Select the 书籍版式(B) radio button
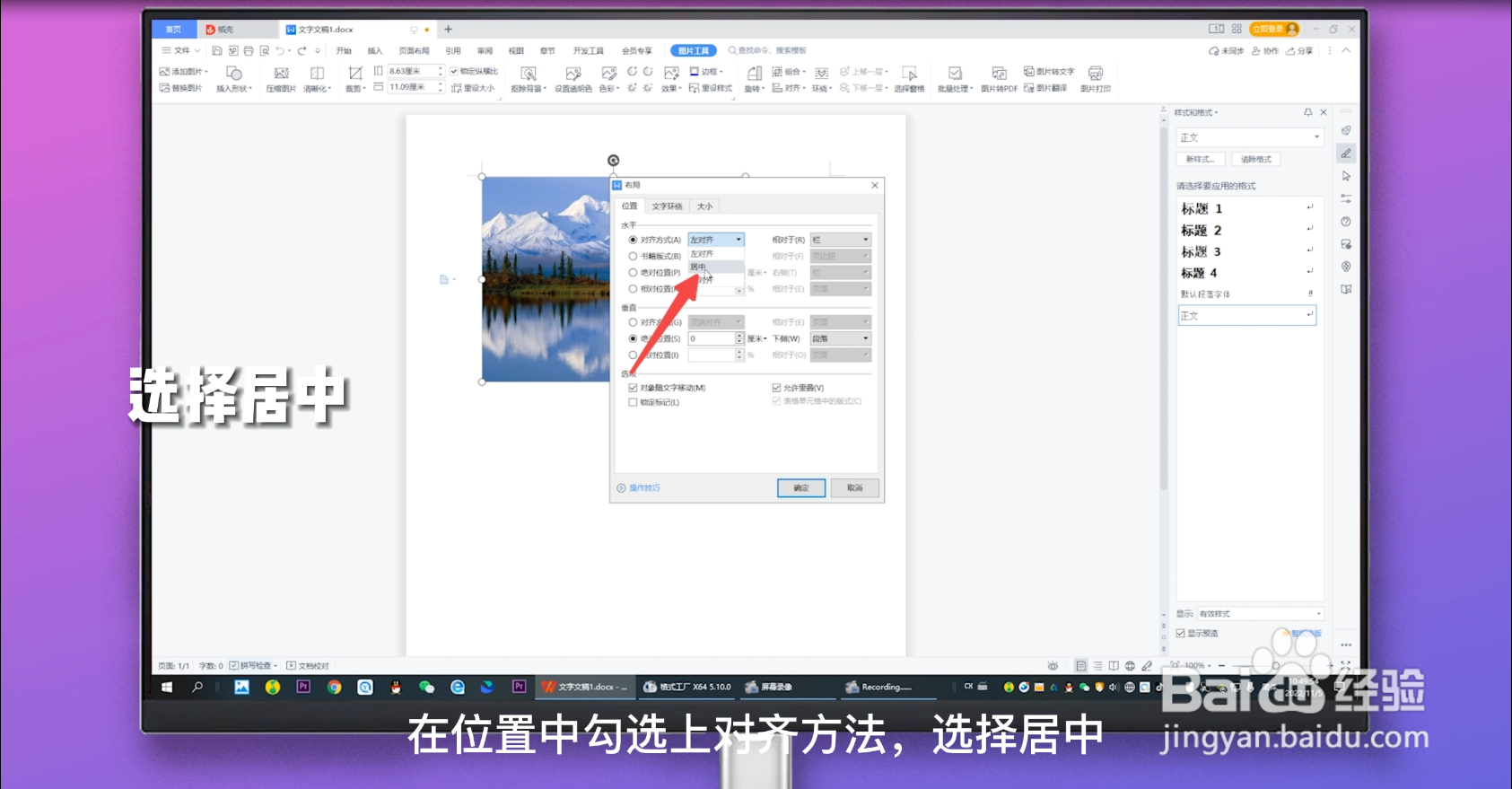The width and height of the screenshot is (1512, 789). click(633, 256)
